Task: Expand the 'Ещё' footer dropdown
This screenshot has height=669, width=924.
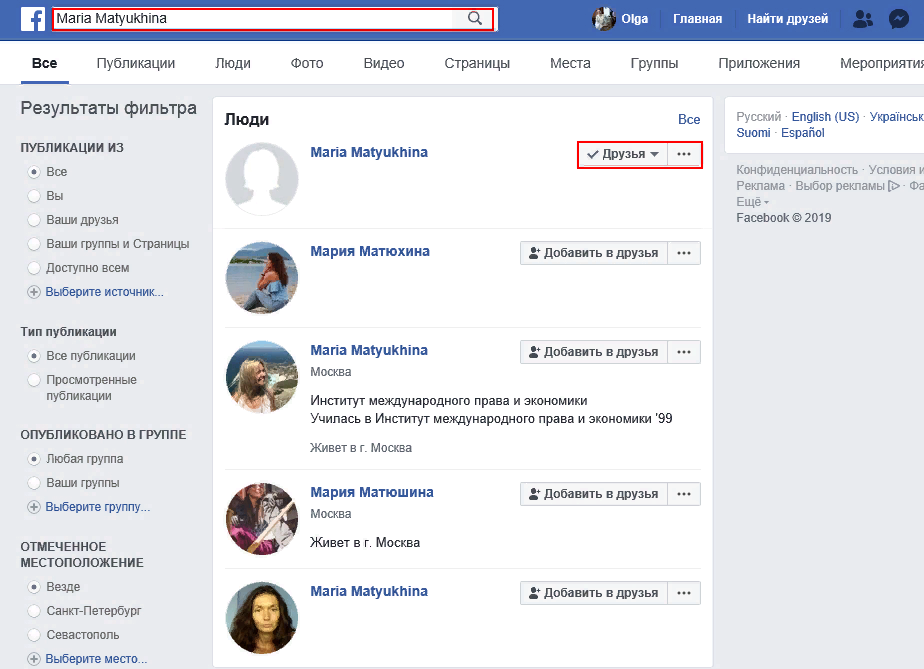Action: coord(753,202)
